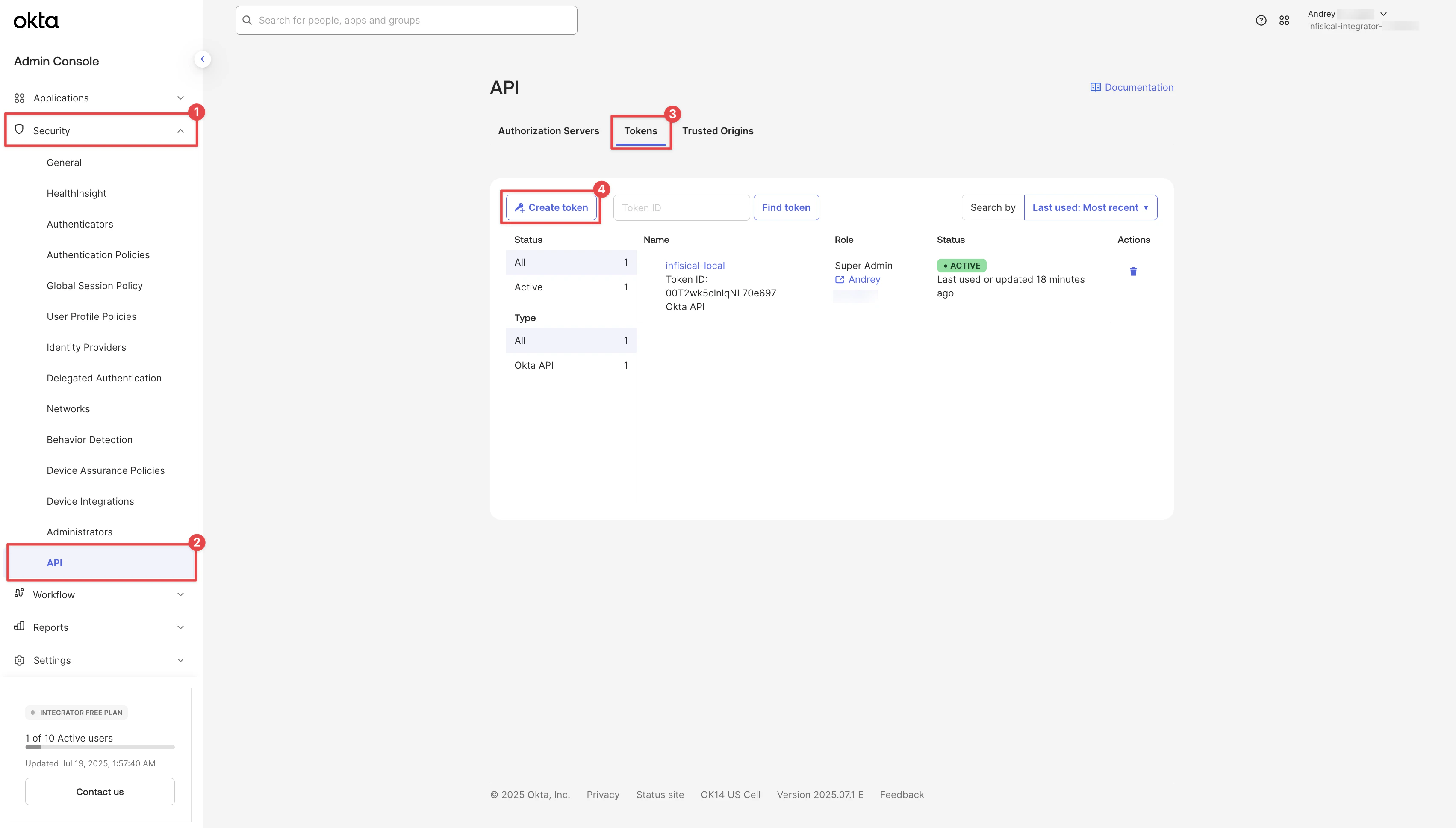Click the Reports chart icon
The height and width of the screenshot is (828, 1456).
(19, 626)
